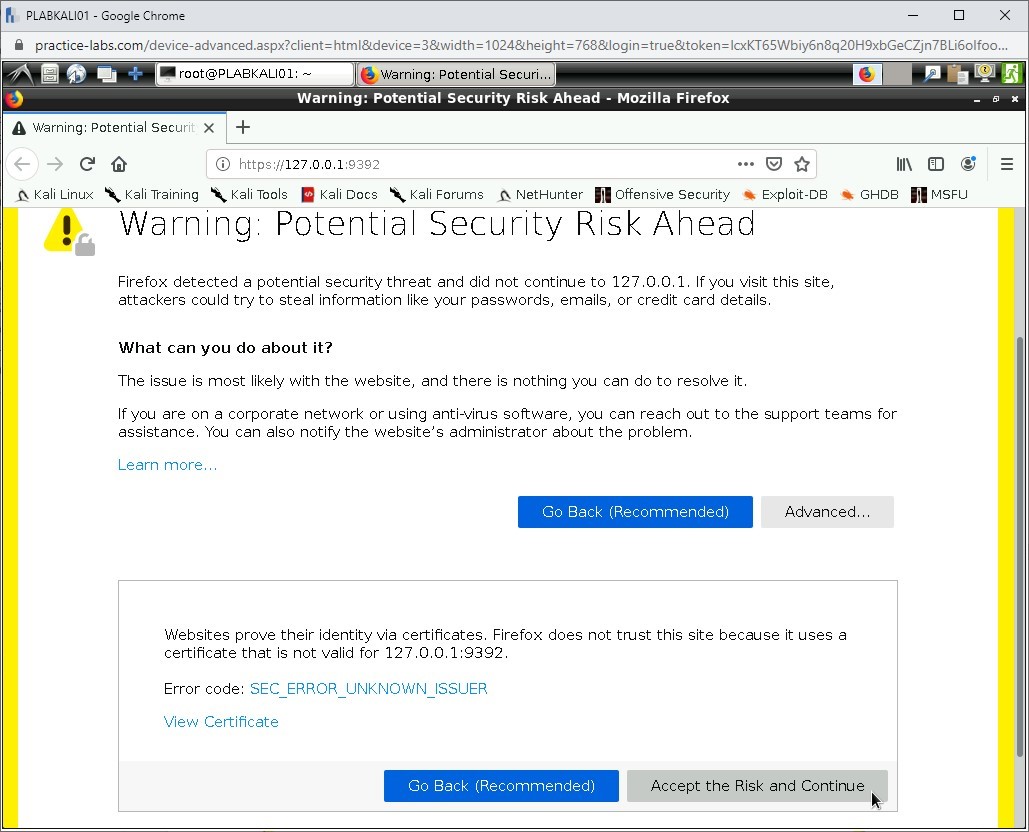Open the Firefox hamburger application menu
The height and width of the screenshot is (832, 1029).
click(x=1007, y=164)
